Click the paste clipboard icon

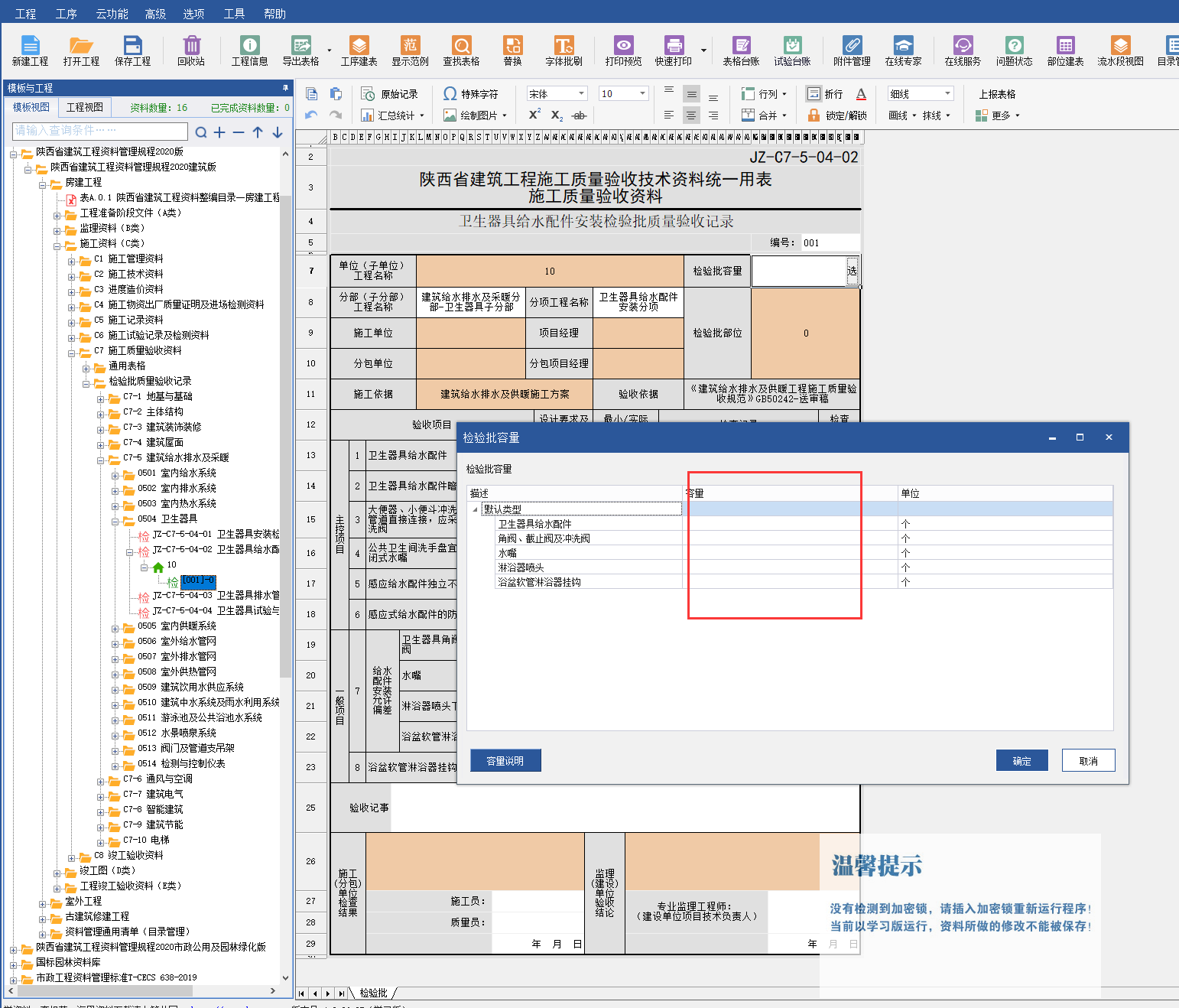point(336,93)
